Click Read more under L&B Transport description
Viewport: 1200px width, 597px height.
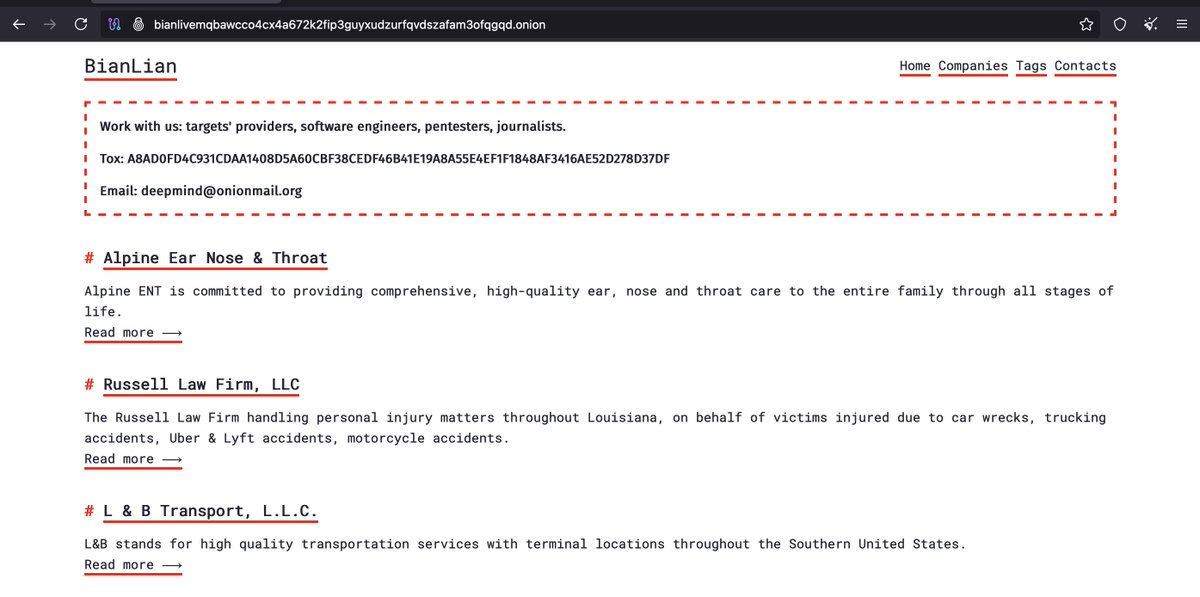(x=133, y=565)
